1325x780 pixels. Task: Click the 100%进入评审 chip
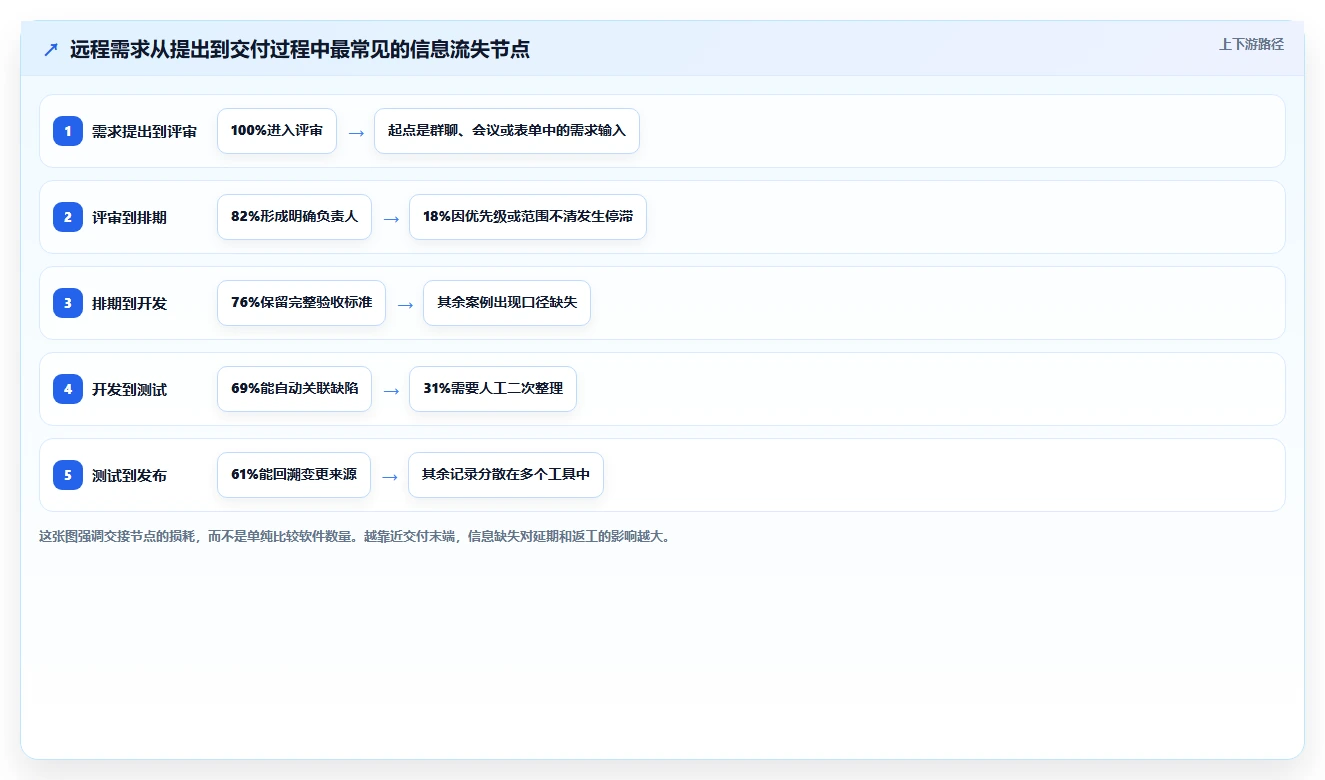277,131
